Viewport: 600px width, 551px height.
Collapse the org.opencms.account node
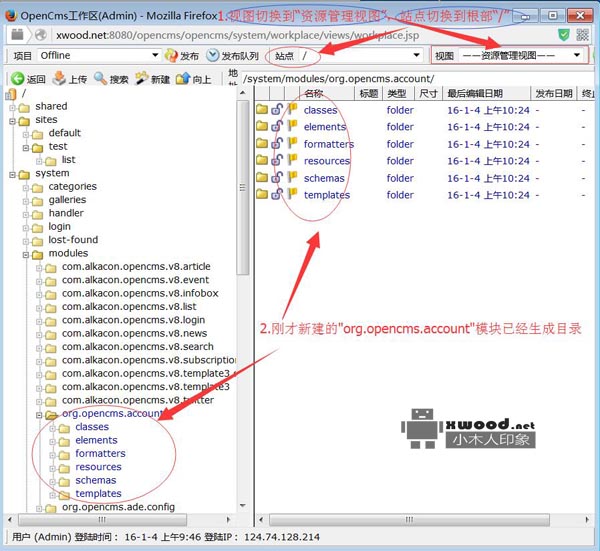point(39,415)
